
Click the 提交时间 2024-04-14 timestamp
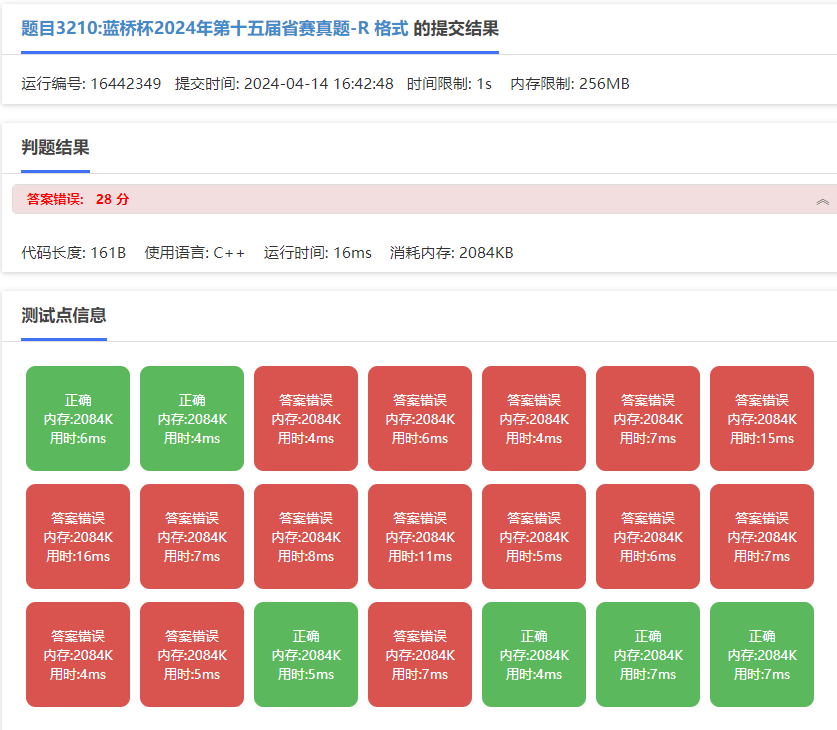[x=284, y=84]
